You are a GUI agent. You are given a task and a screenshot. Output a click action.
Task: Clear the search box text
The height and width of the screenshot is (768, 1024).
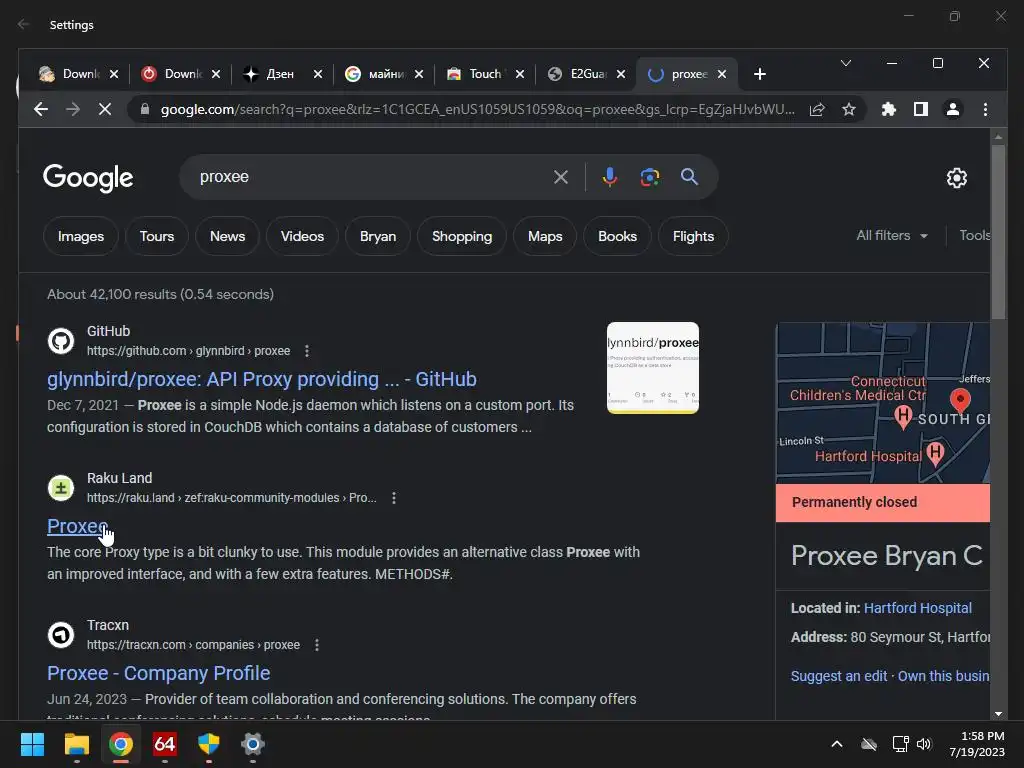coord(560,177)
